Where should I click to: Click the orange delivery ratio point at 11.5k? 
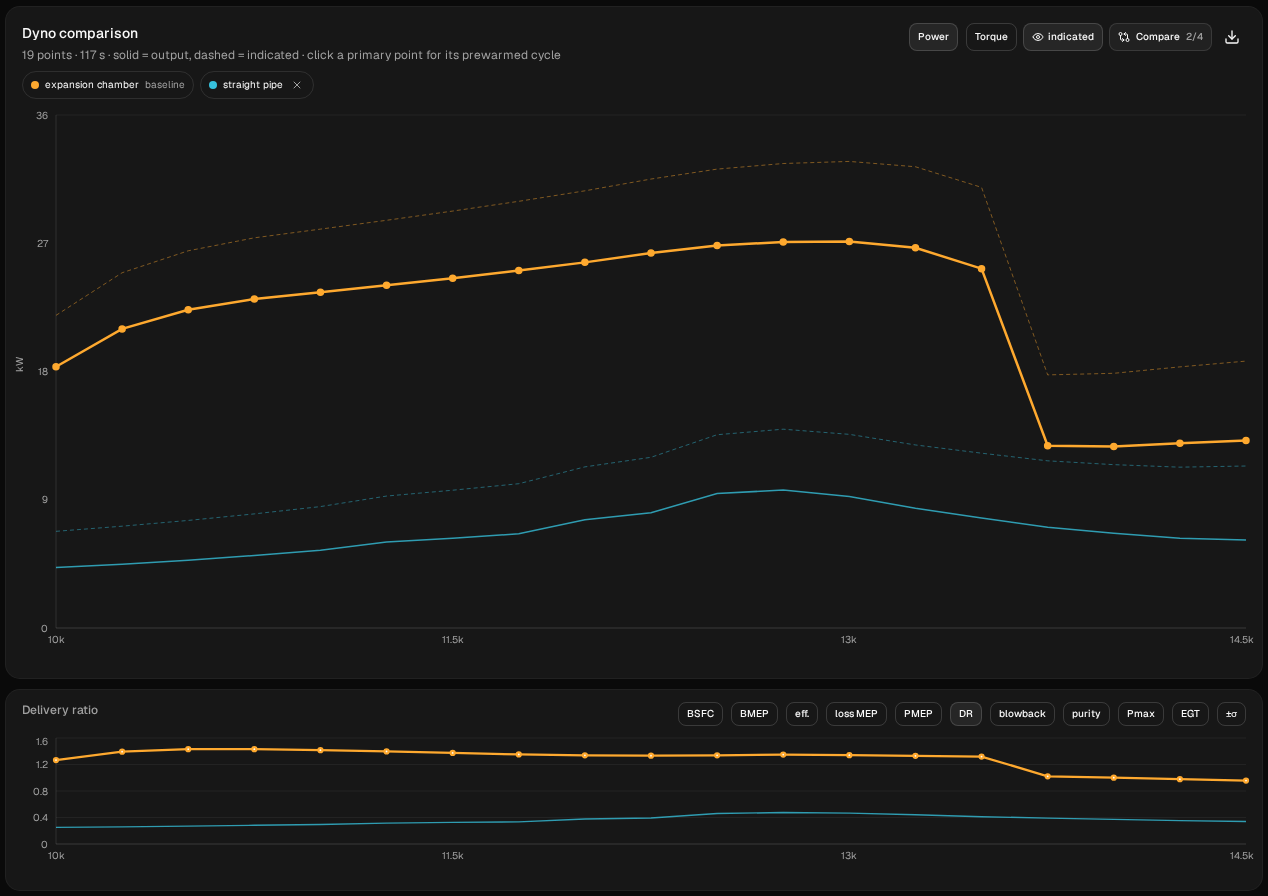(x=452, y=753)
